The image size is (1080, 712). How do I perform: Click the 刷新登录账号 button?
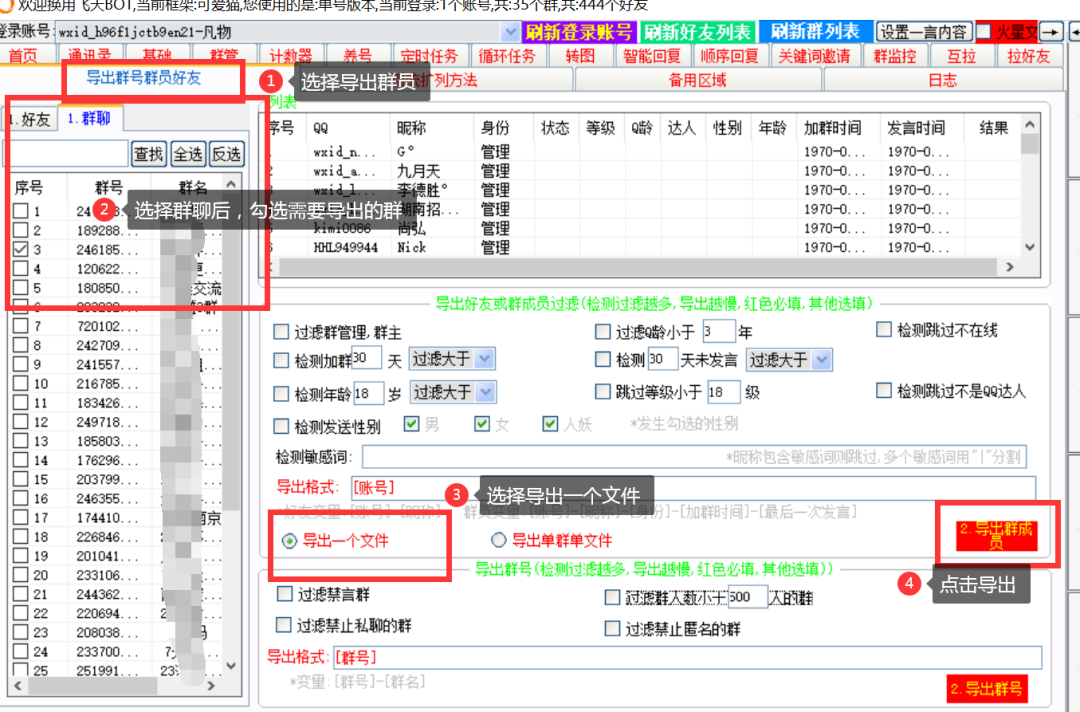pos(579,32)
